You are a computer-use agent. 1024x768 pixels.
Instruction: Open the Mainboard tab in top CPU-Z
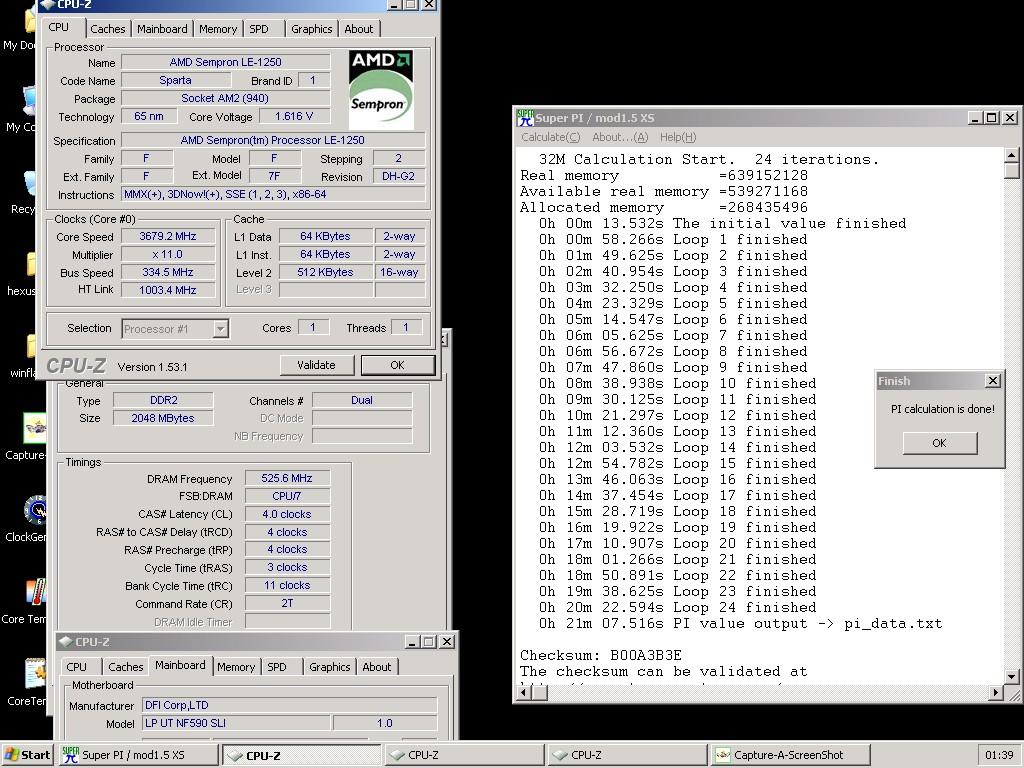[x=162, y=29]
